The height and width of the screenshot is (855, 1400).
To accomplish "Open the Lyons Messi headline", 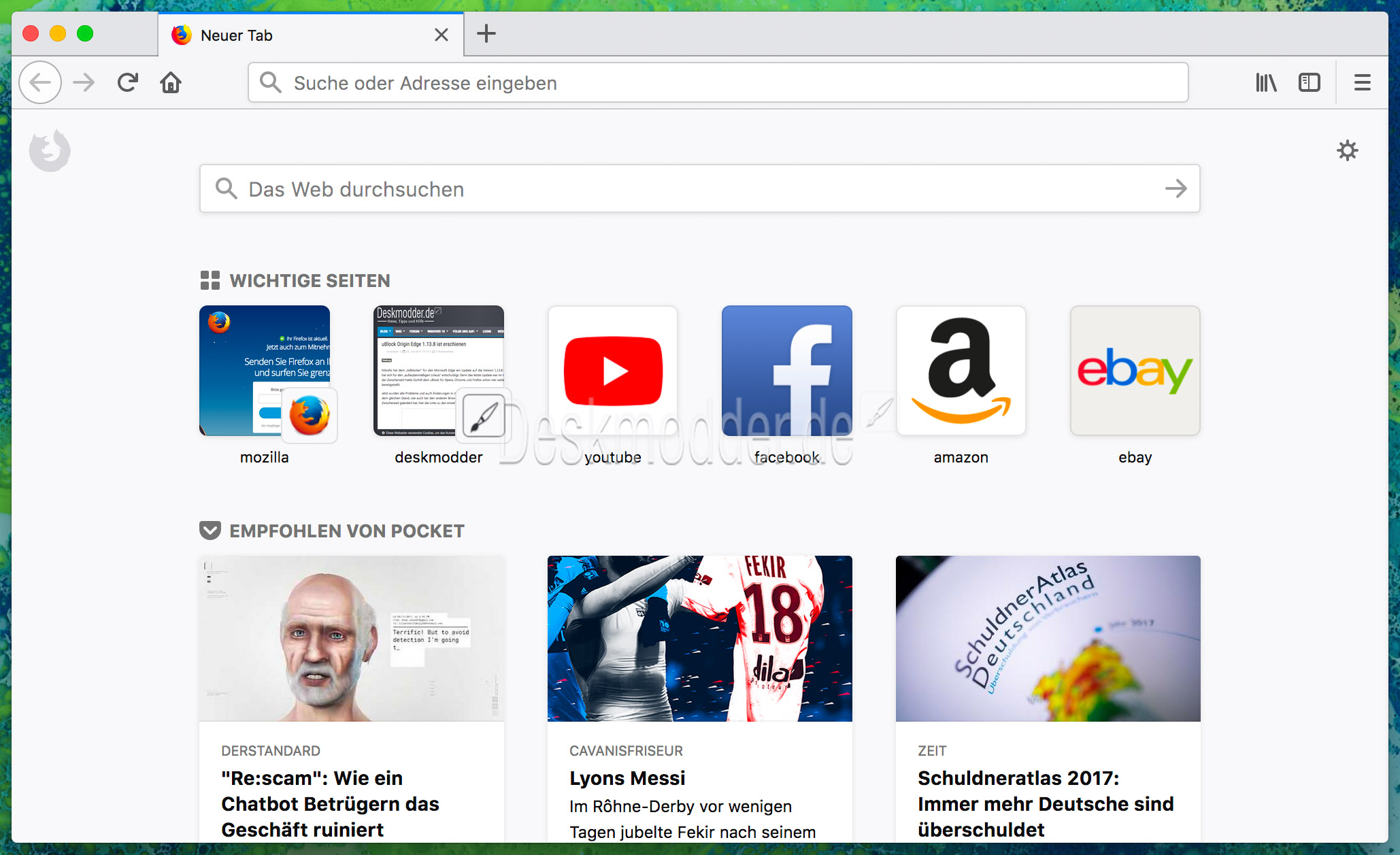I will point(627,778).
